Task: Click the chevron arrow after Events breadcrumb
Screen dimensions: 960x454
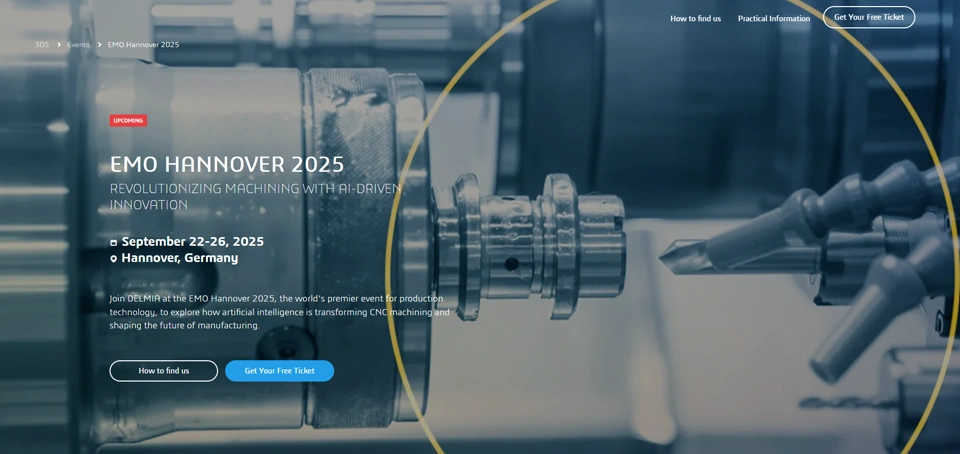Action: pyautogui.click(x=99, y=45)
